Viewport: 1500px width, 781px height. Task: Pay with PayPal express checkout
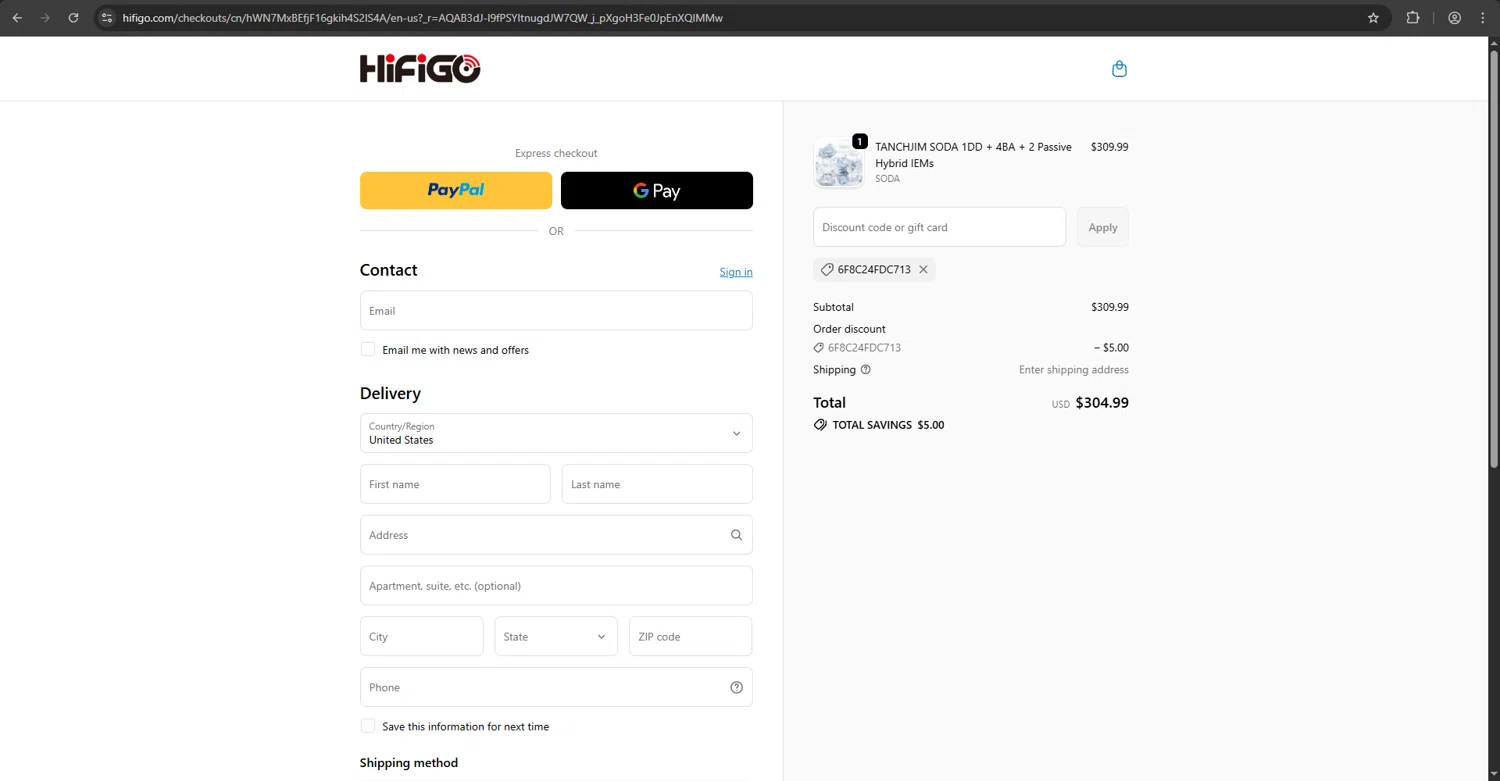[456, 190]
